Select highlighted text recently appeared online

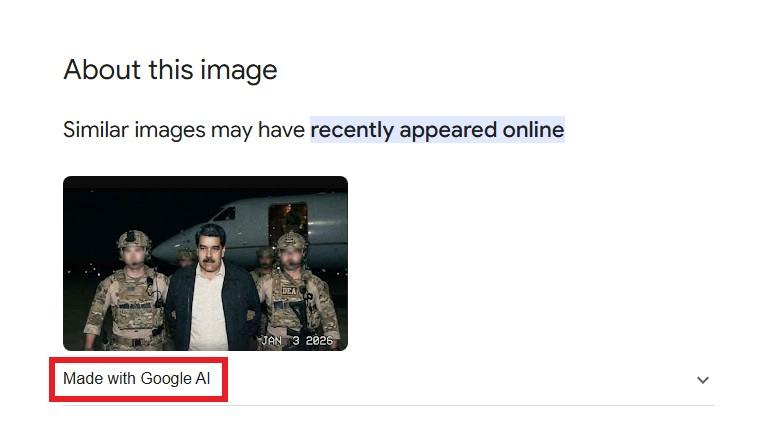pos(437,130)
